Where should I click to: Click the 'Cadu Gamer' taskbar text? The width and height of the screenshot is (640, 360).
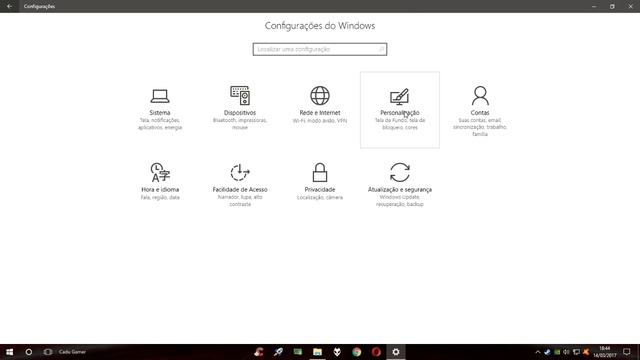pos(72,352)
